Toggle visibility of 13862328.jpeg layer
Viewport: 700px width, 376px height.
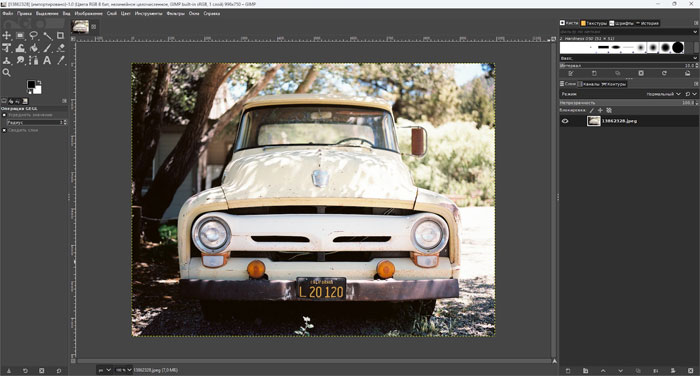click(x=565, y=121)
